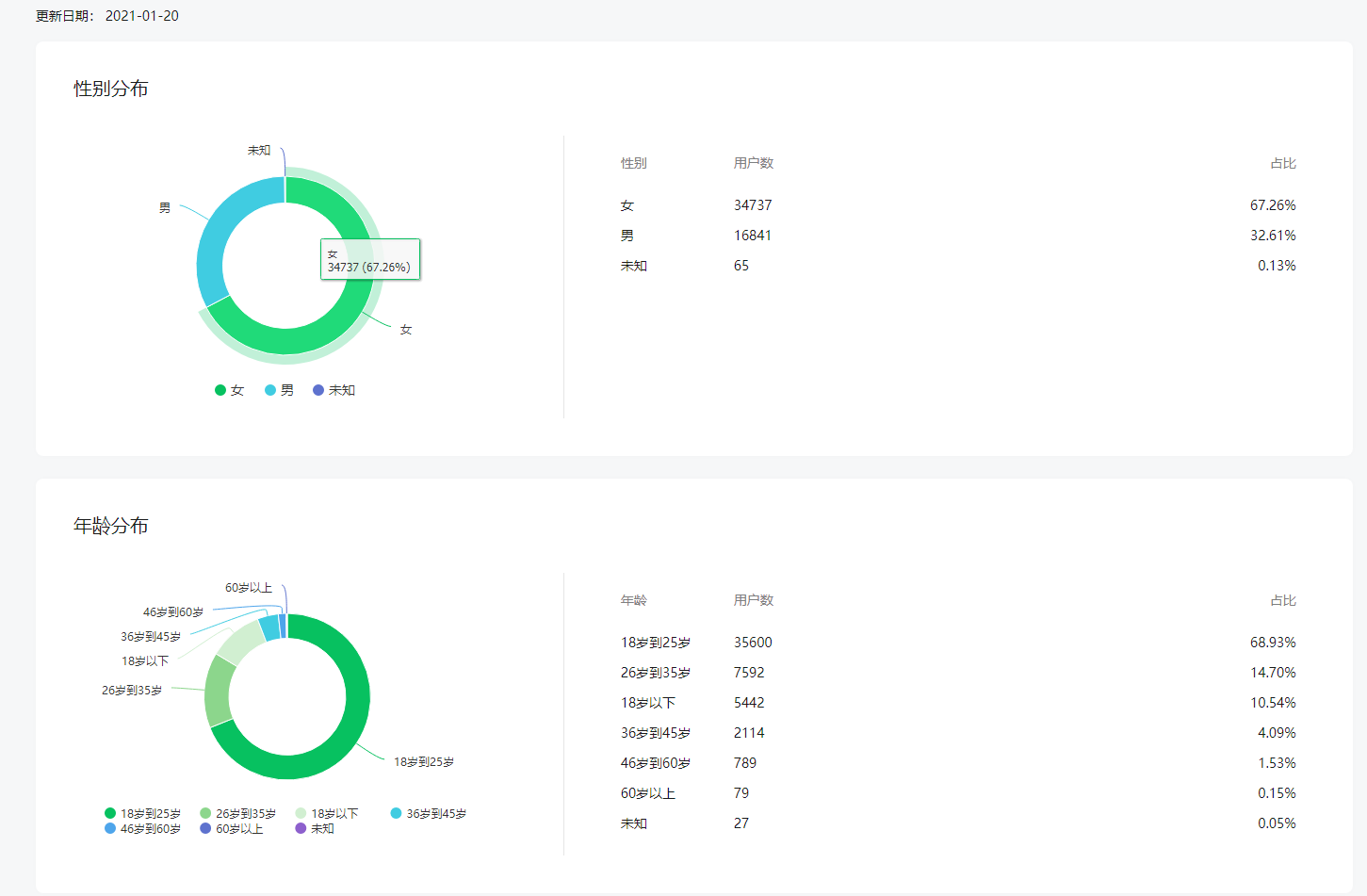1367x896 pixels.
Task: Click the 用户数 header in age table
Action: (754, 600)
